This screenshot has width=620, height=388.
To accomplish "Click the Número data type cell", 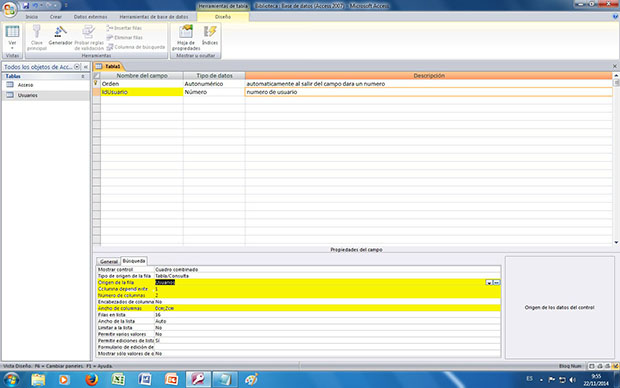I will [x=214, y=92].
